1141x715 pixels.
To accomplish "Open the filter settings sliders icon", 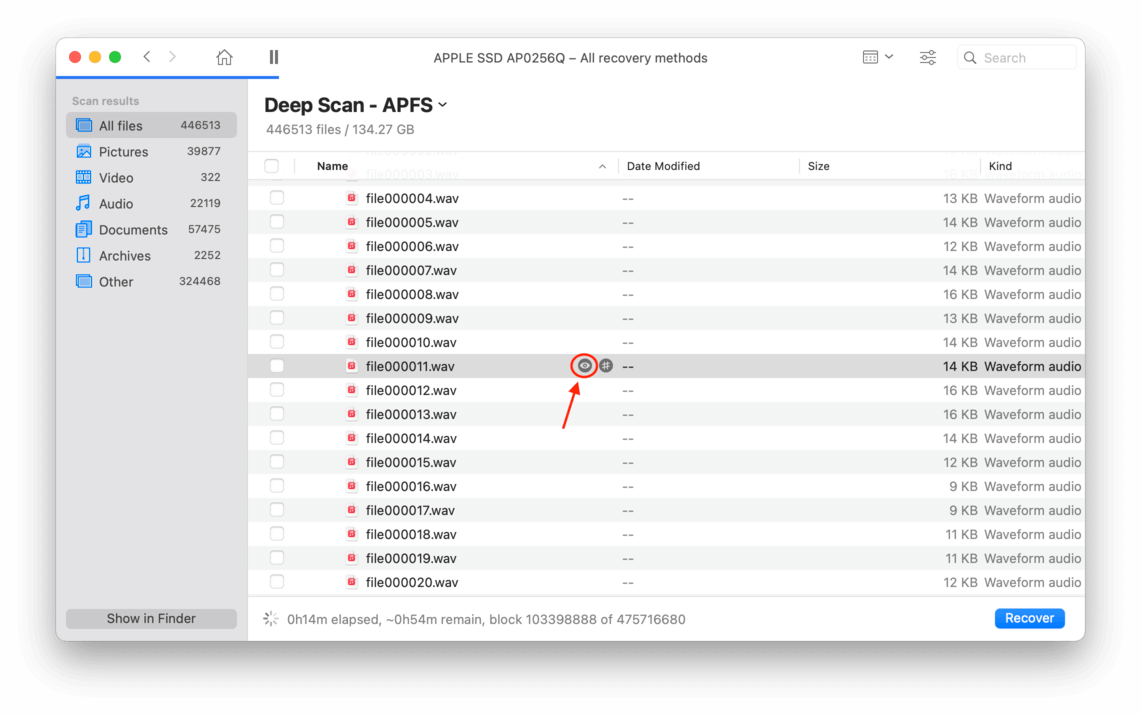I will tap(928, 57).
